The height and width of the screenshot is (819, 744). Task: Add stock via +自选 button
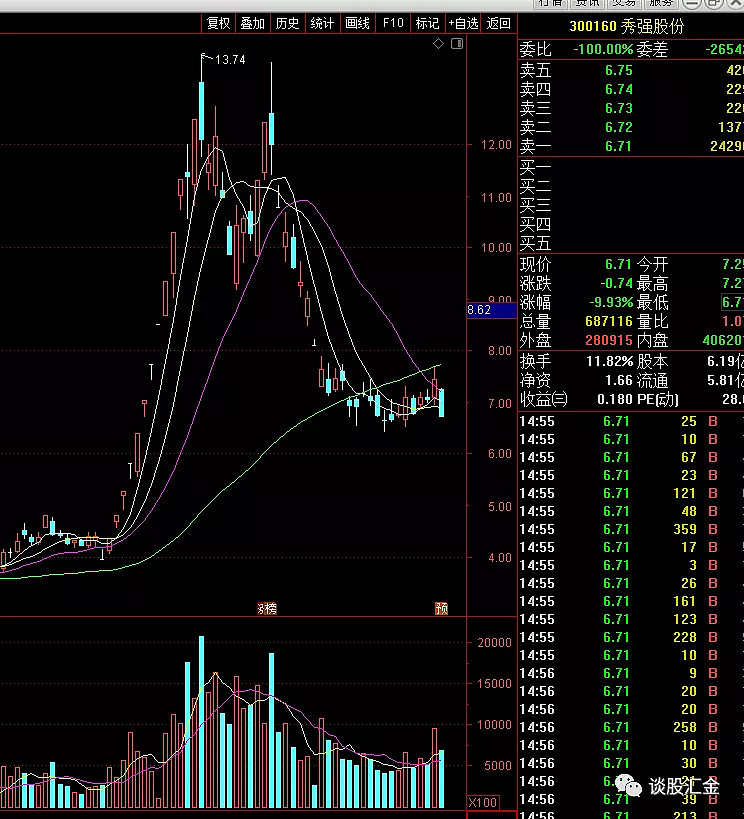coord(464,23)
